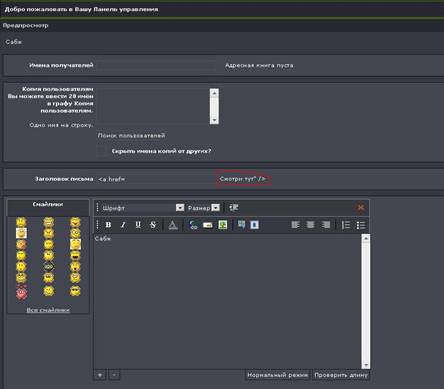The height and width of the screenshot is (389, 444).
Task: Click the minus button to shrink the editor
Action: [114, 375]
